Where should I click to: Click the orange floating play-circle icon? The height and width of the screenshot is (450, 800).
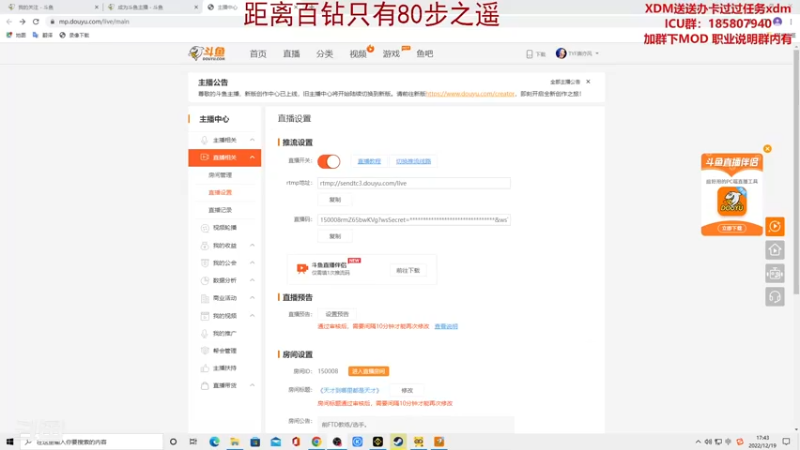774,227
